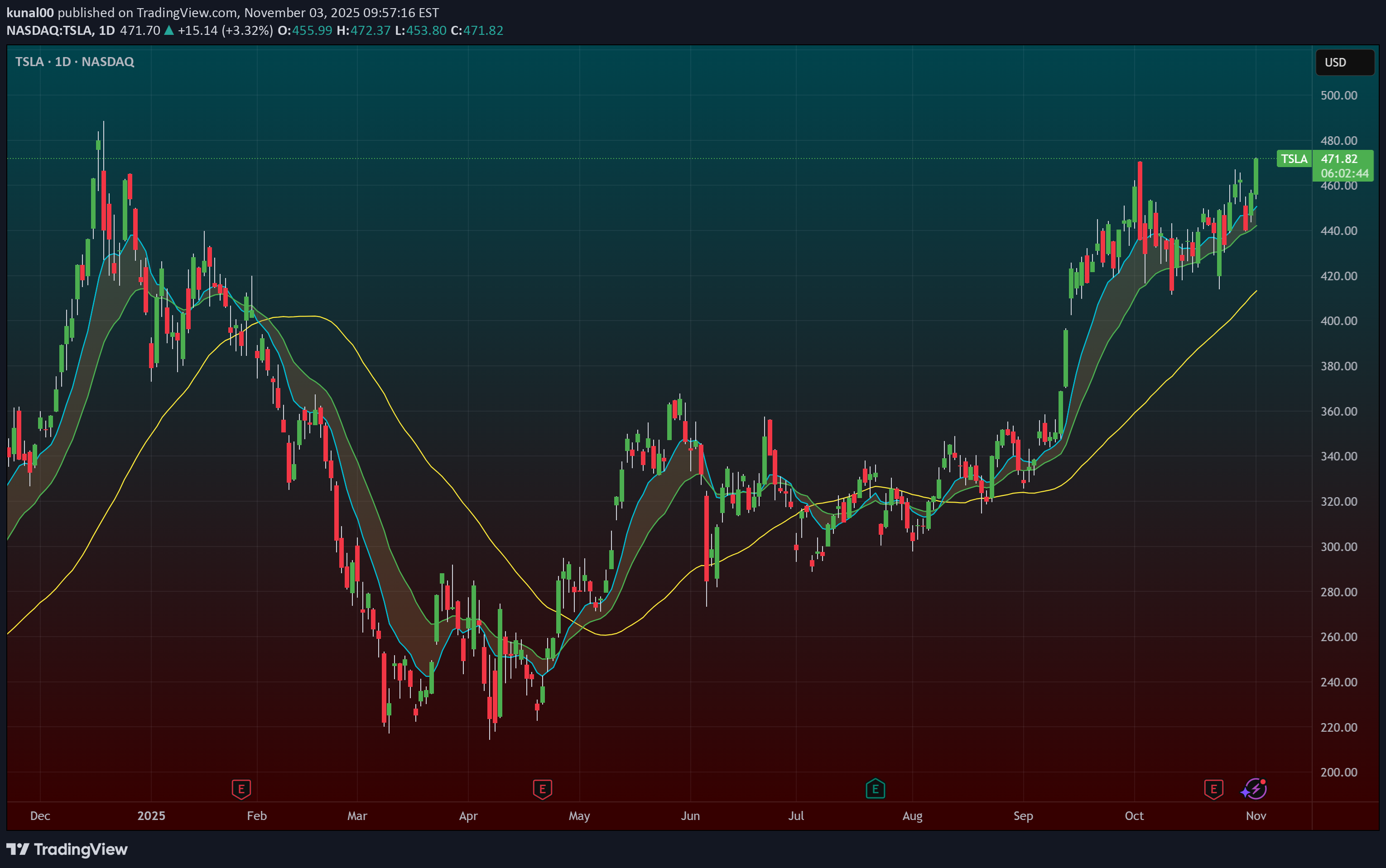Click the Dec label on the time axis
Image resolution: width=1386 pixels, height=868 pixels.
[40, 816]
